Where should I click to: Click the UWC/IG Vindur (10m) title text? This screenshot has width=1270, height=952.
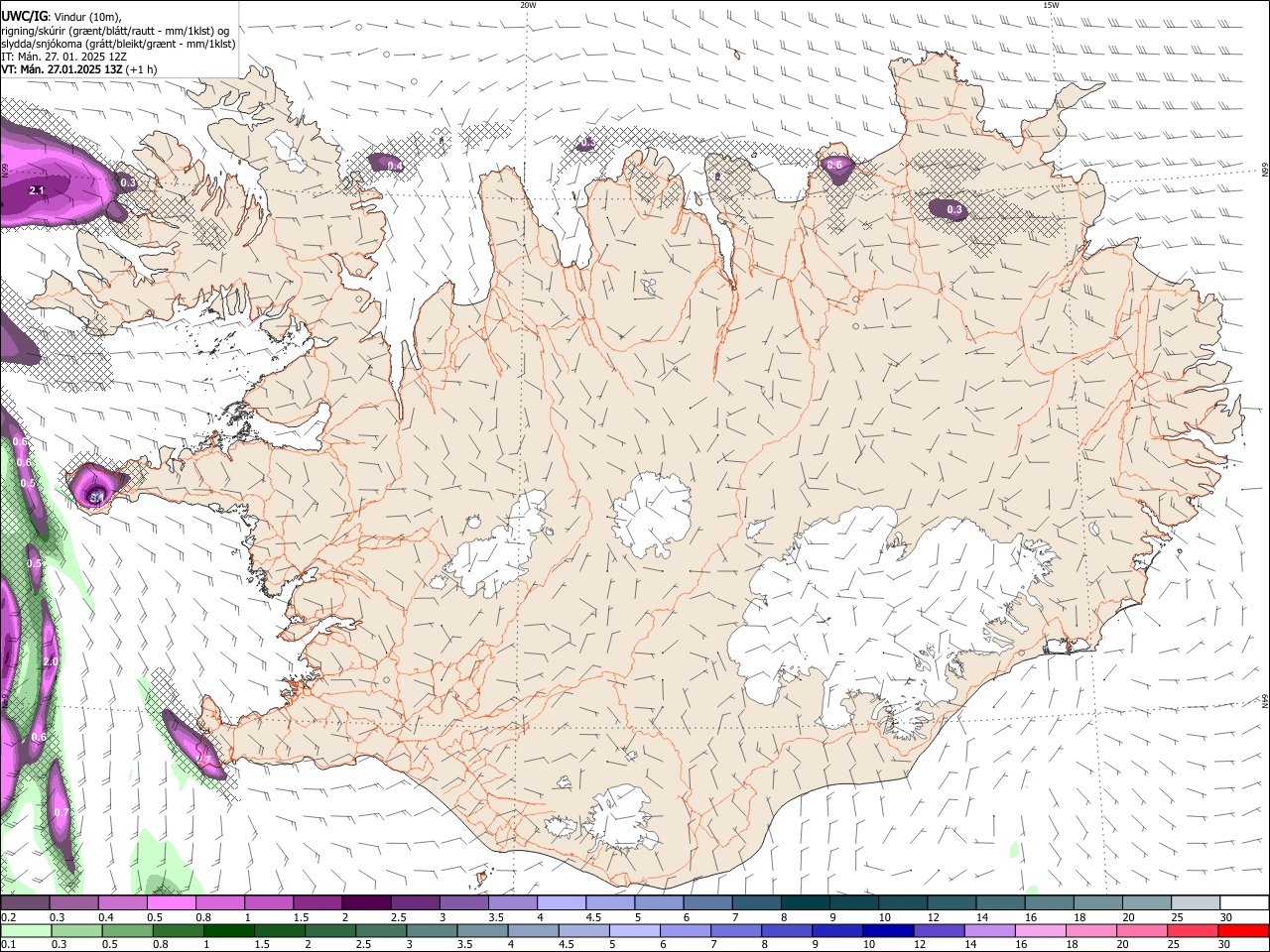pyautogui.click(x=62, y=16)
